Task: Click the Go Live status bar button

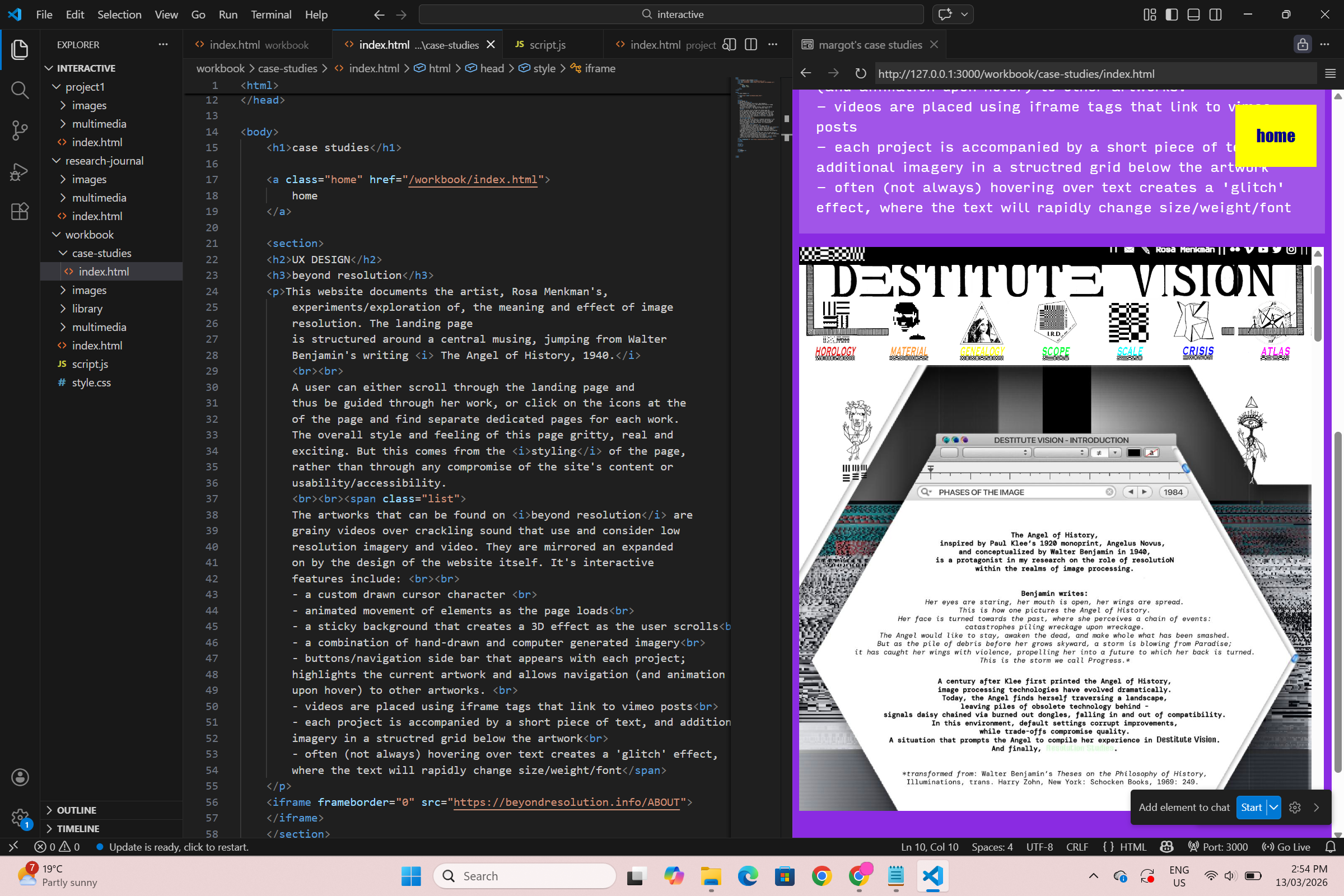Action: pyautogui.click(x=1286, y=847)
